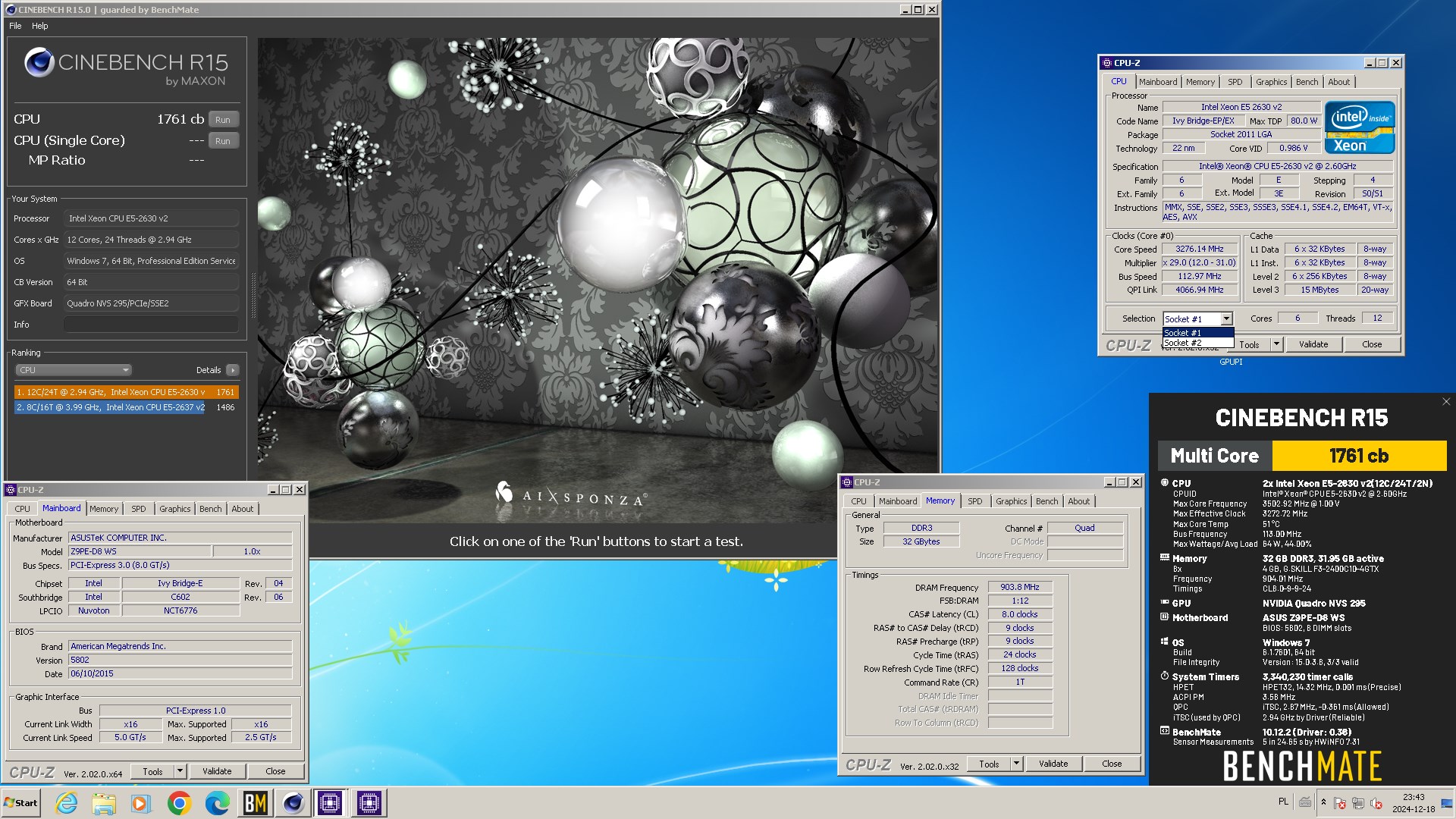This screenshot has width=1456, height=819.
Task: Click Core Speed value 3276.14 MHz
Action: [1200, 249]
